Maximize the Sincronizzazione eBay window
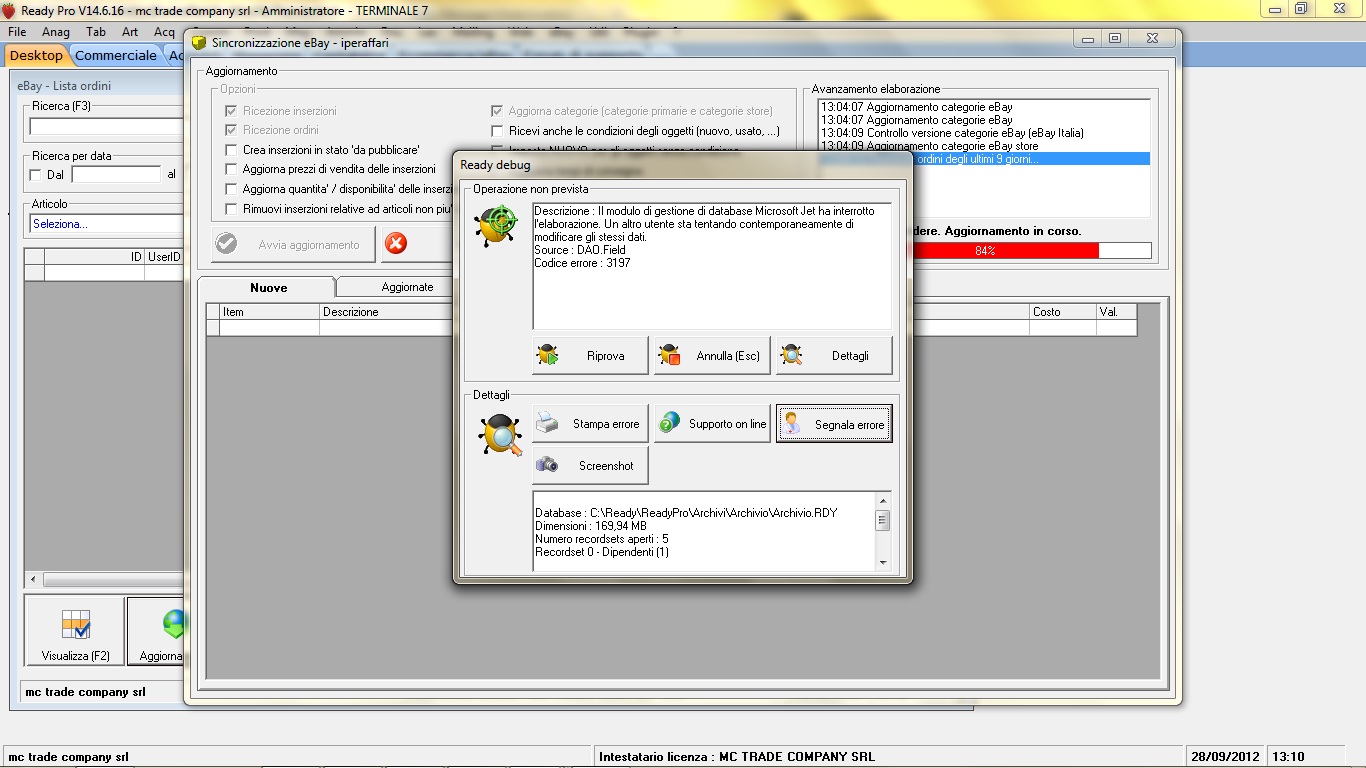 click(x=1115, y=38)
